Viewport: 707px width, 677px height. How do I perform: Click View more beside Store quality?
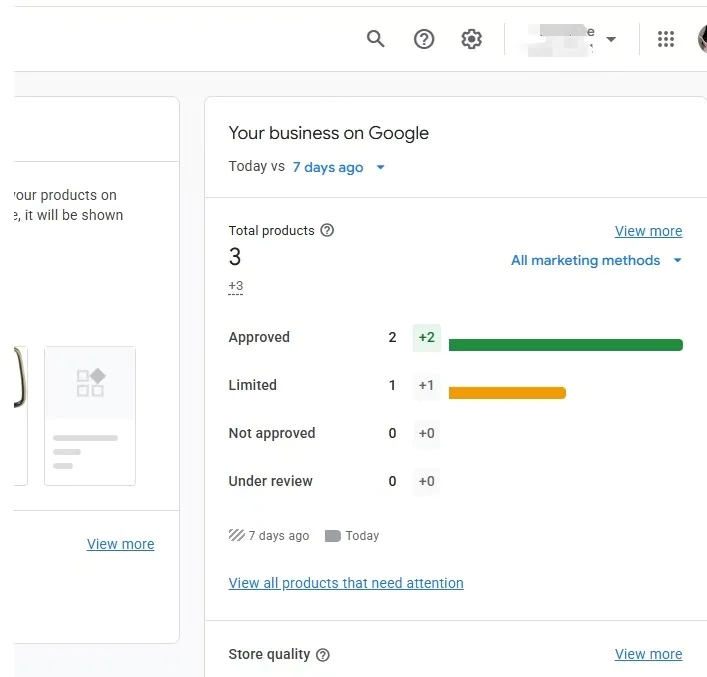click(x=648, y=654)
